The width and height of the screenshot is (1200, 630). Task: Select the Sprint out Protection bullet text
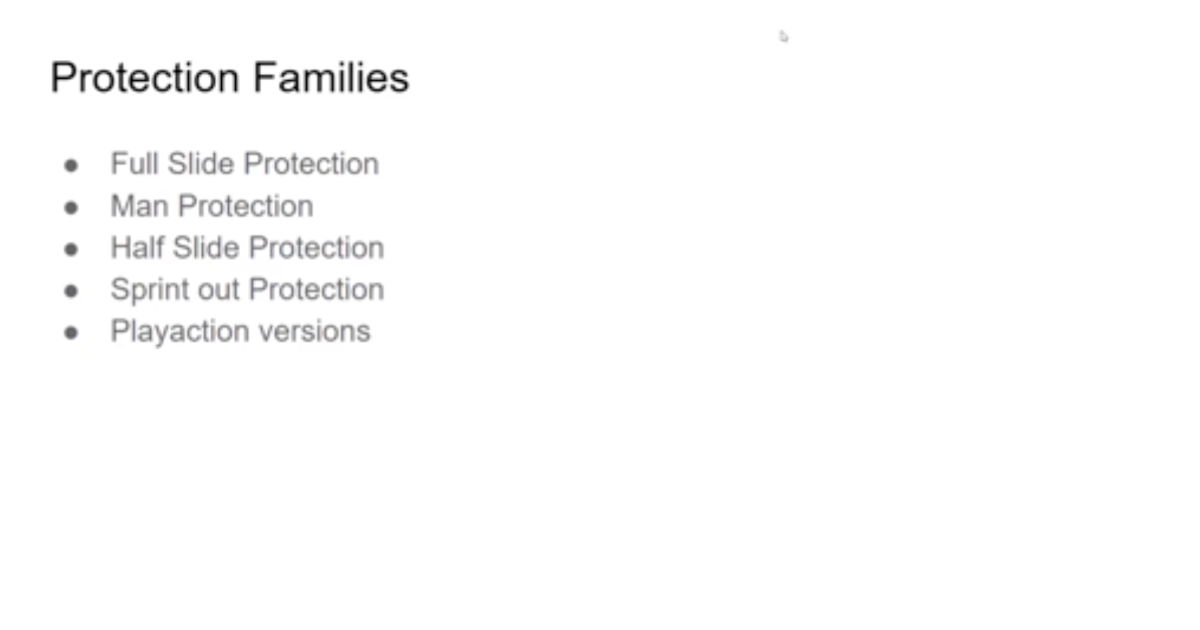click(x=247, y=290)
